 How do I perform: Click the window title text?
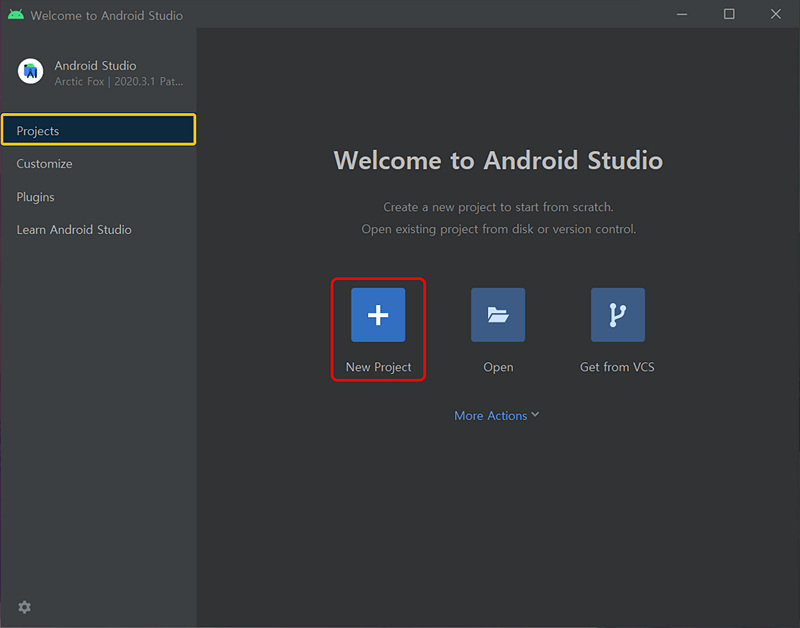pos(107,16)
